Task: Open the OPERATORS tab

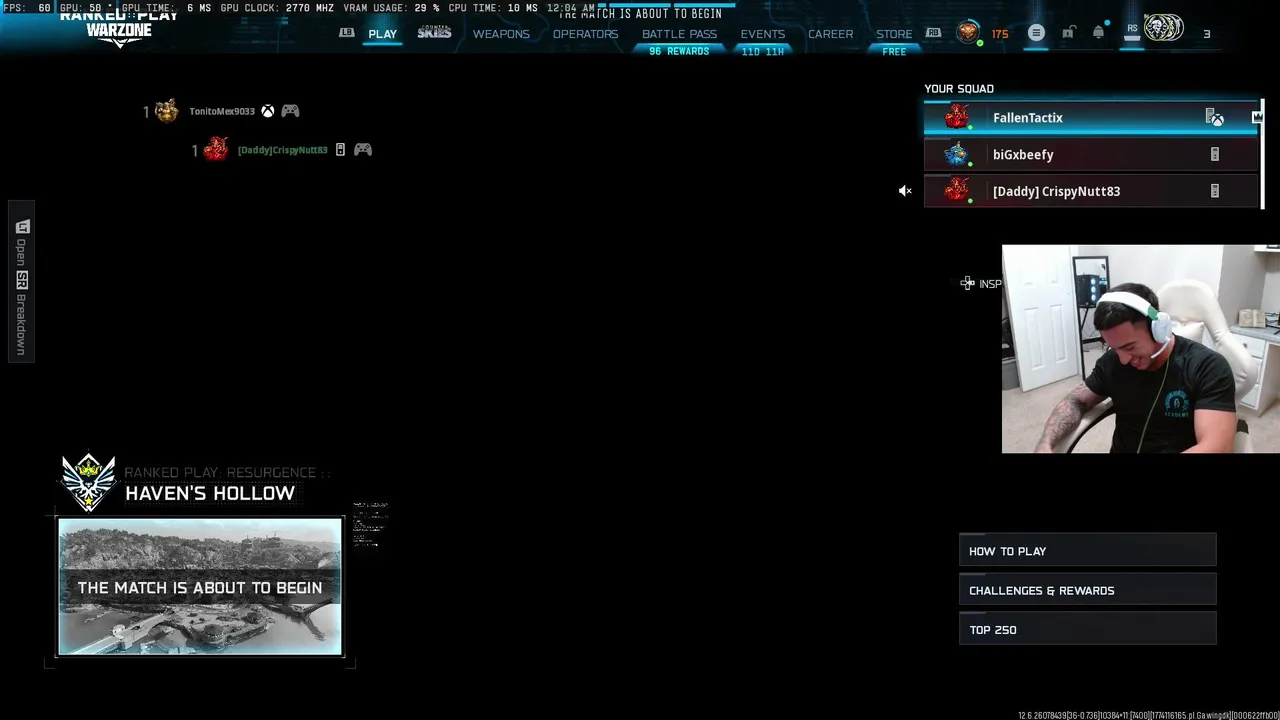Action: [585, 34]
